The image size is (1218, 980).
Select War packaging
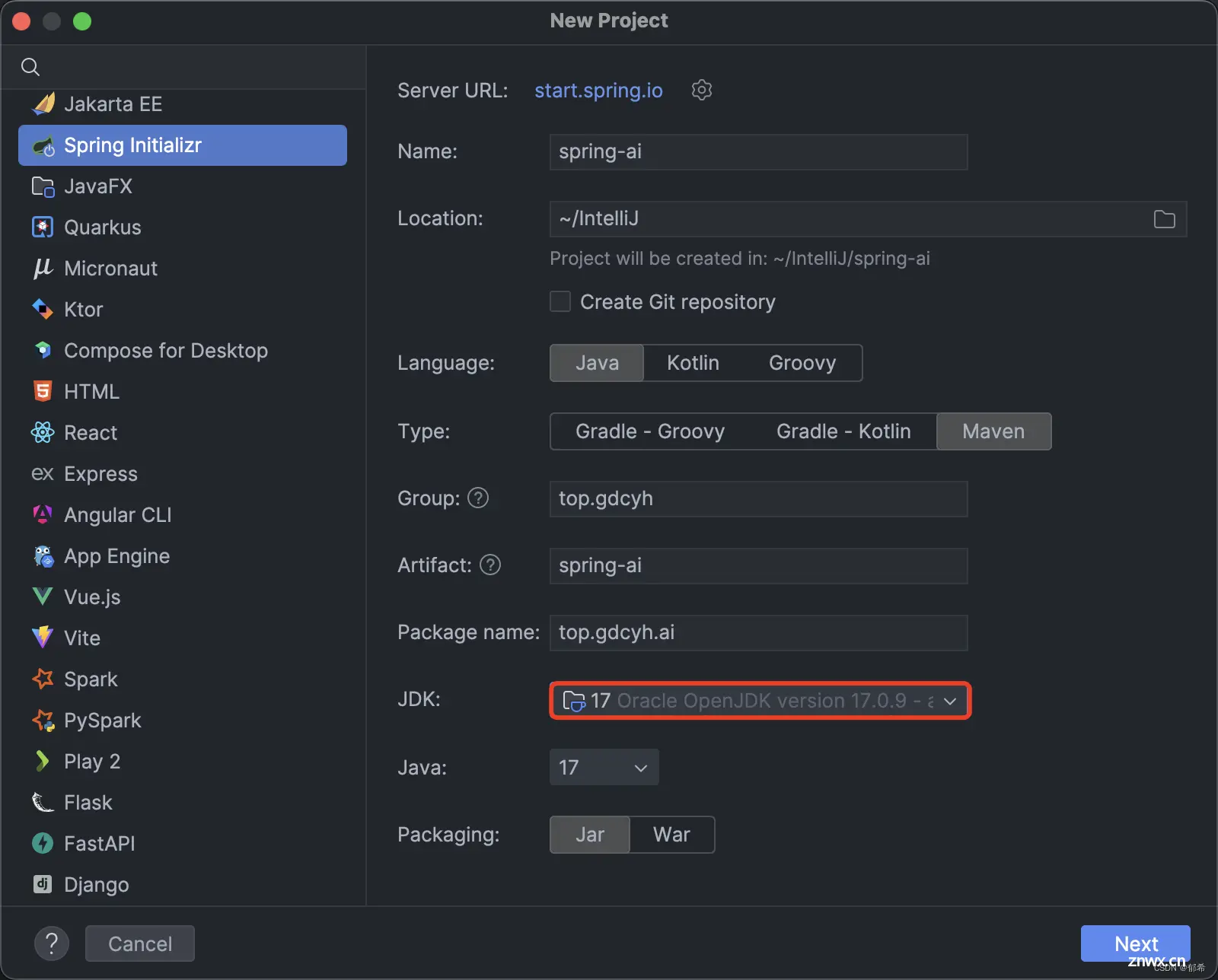pyautogui.click(x=671, y=835)
